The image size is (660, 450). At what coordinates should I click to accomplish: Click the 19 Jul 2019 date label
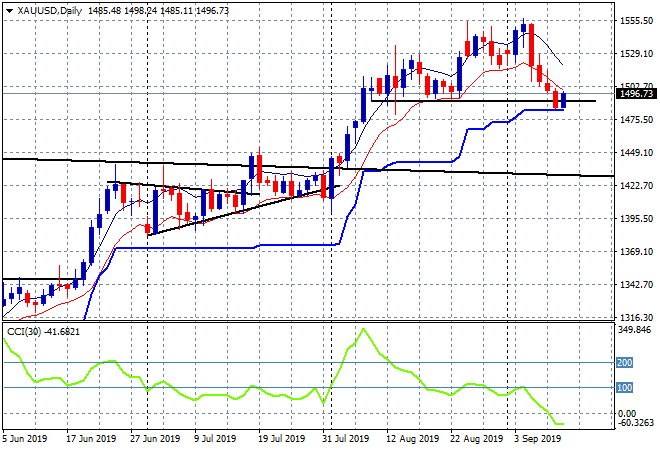(x=281, y=439)
